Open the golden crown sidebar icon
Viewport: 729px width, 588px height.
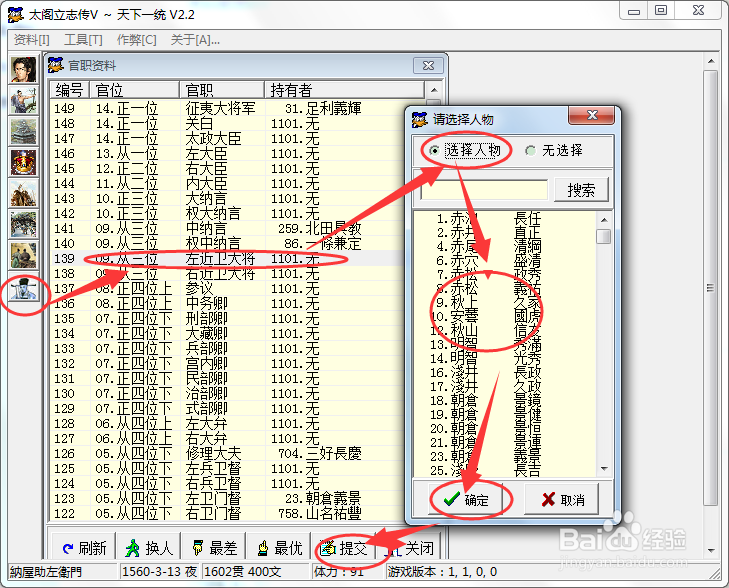pyautogui.click(x=24, y=162)
